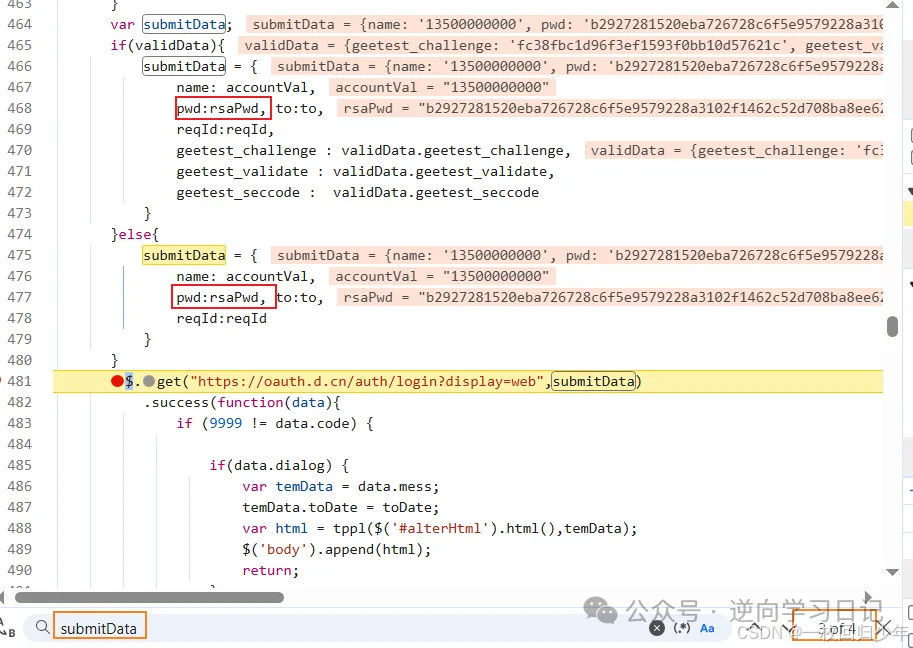The image size is (913, 648).
Task: Click the magnifier icon in search bar
Action: [x=43, y=628]
